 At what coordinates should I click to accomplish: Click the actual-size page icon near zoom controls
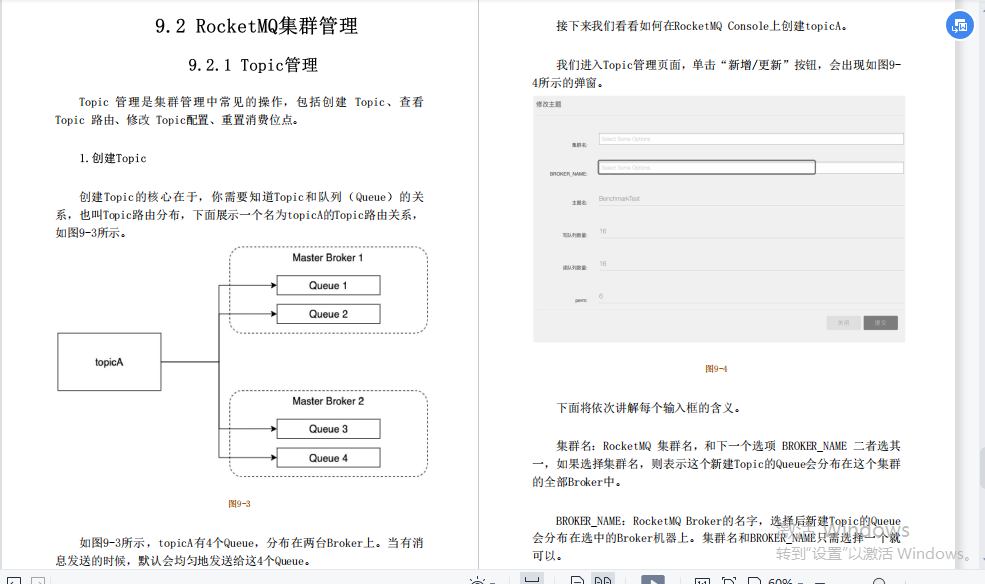(705, 578)
